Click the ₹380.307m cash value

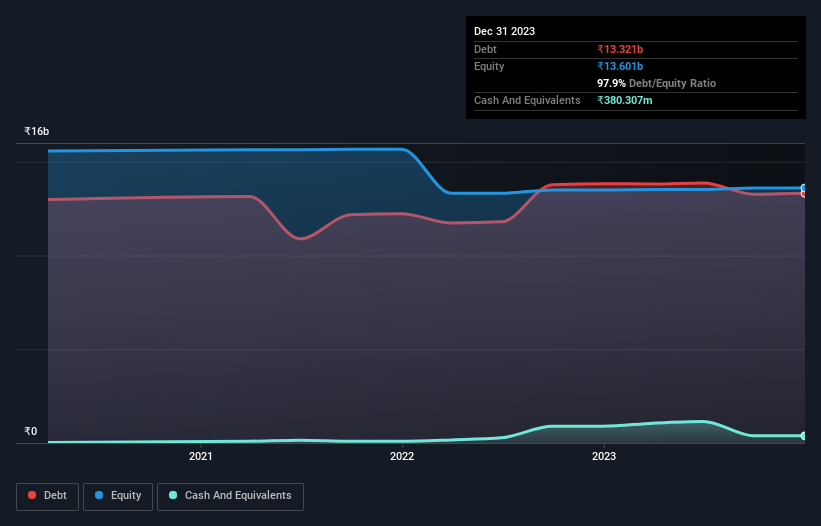point(625,100)
